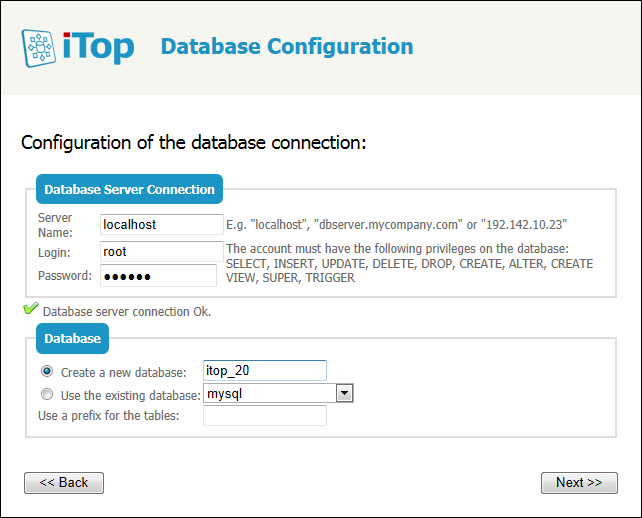The width and height of the screenshot is (642, 518).
Task: Click the 'Database server connection Ok.' status text
Action: coord(127,311)
